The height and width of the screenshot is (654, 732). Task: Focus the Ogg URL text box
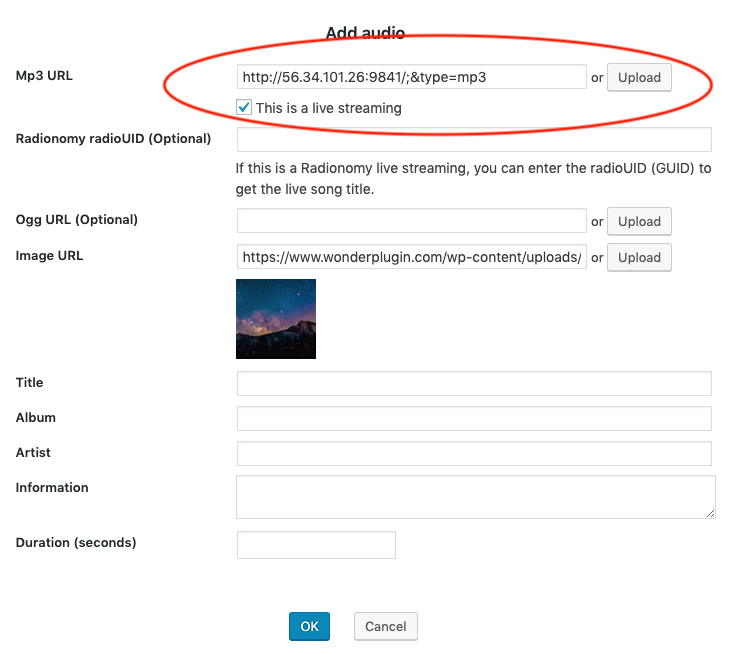pos(411,221)
